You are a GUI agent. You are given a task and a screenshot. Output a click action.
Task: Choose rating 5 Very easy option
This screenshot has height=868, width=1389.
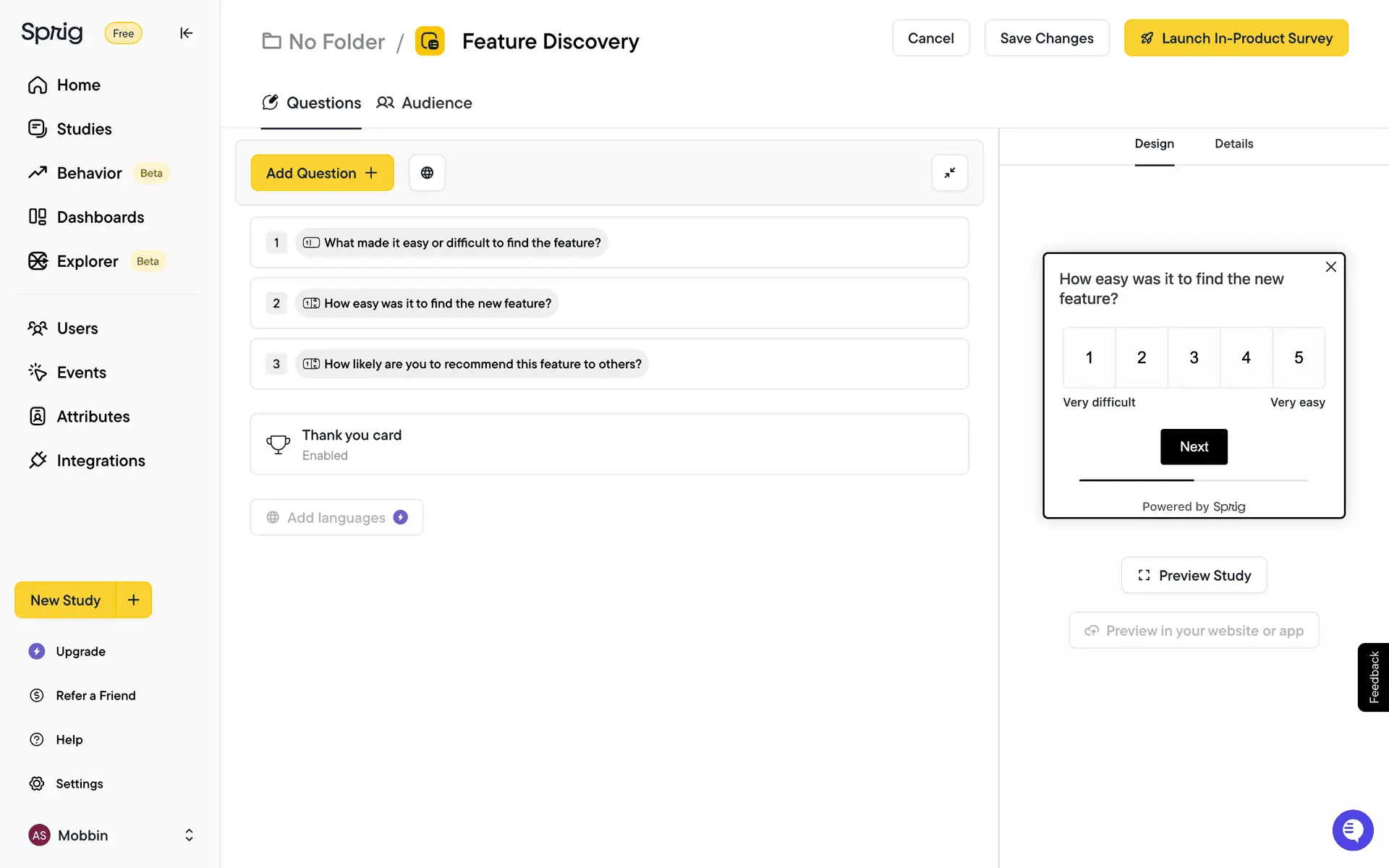click(1299, 357)
